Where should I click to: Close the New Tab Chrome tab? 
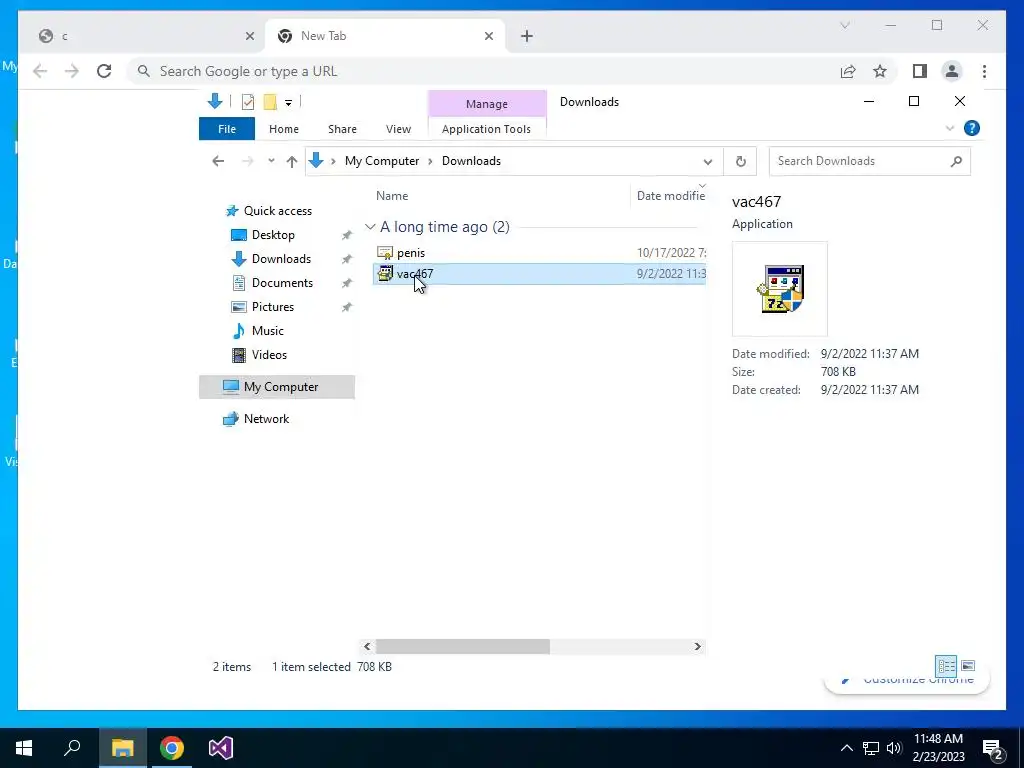click(x=488, y=36)
